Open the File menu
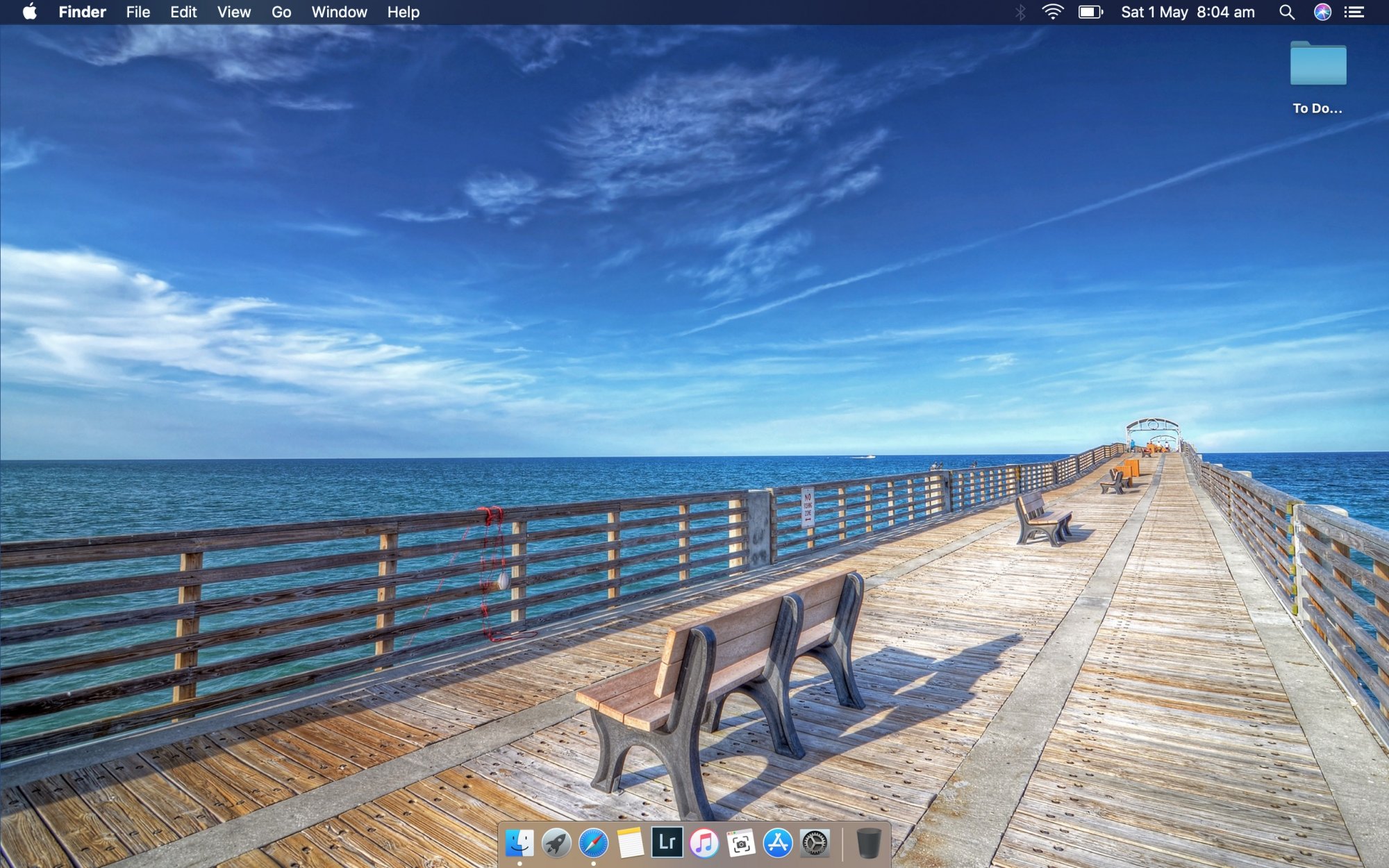The height and width of the screenshot is (868, 1389). pos(138,12)
